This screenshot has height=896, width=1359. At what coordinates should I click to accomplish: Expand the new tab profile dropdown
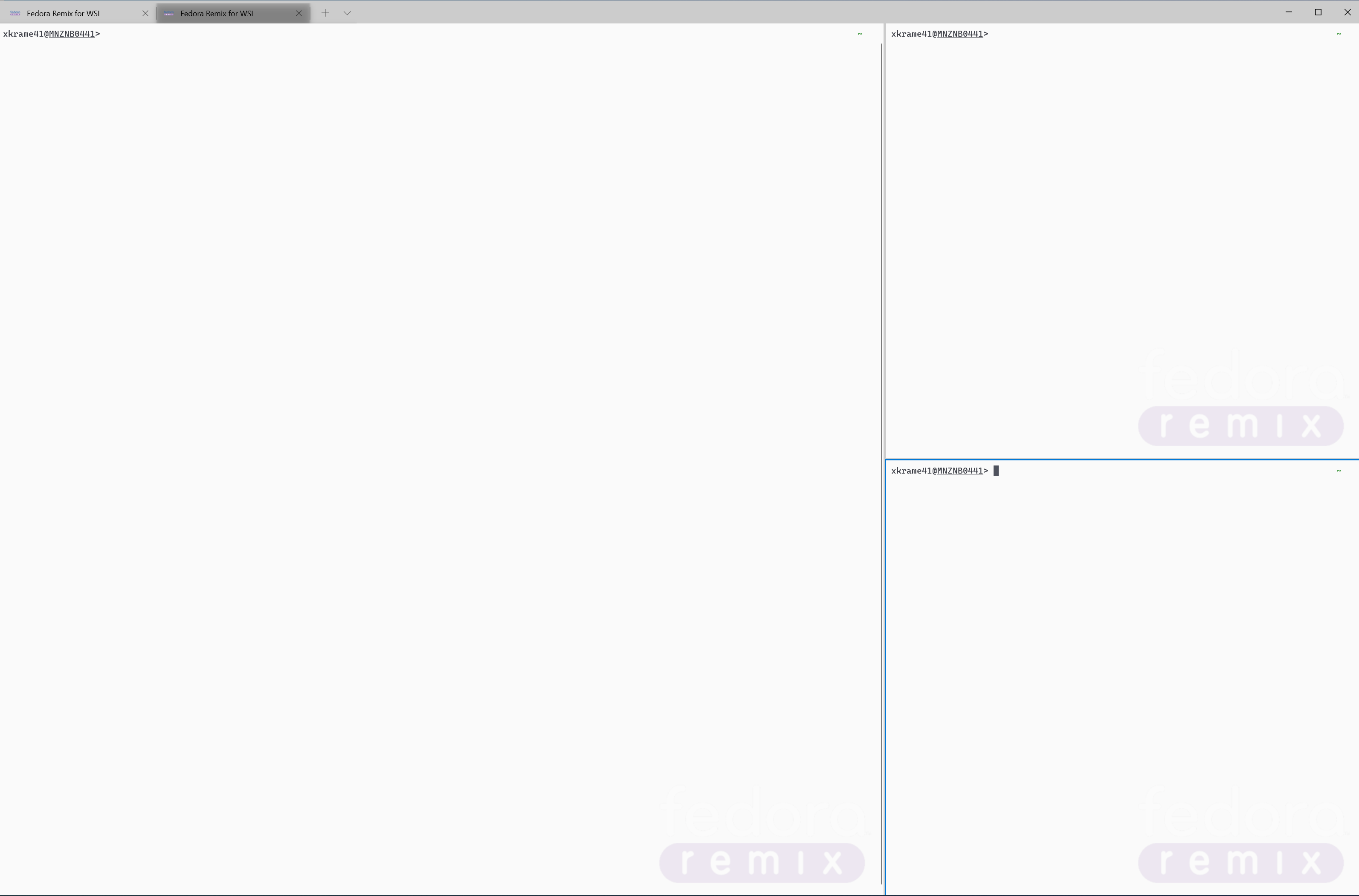[347, 13]
